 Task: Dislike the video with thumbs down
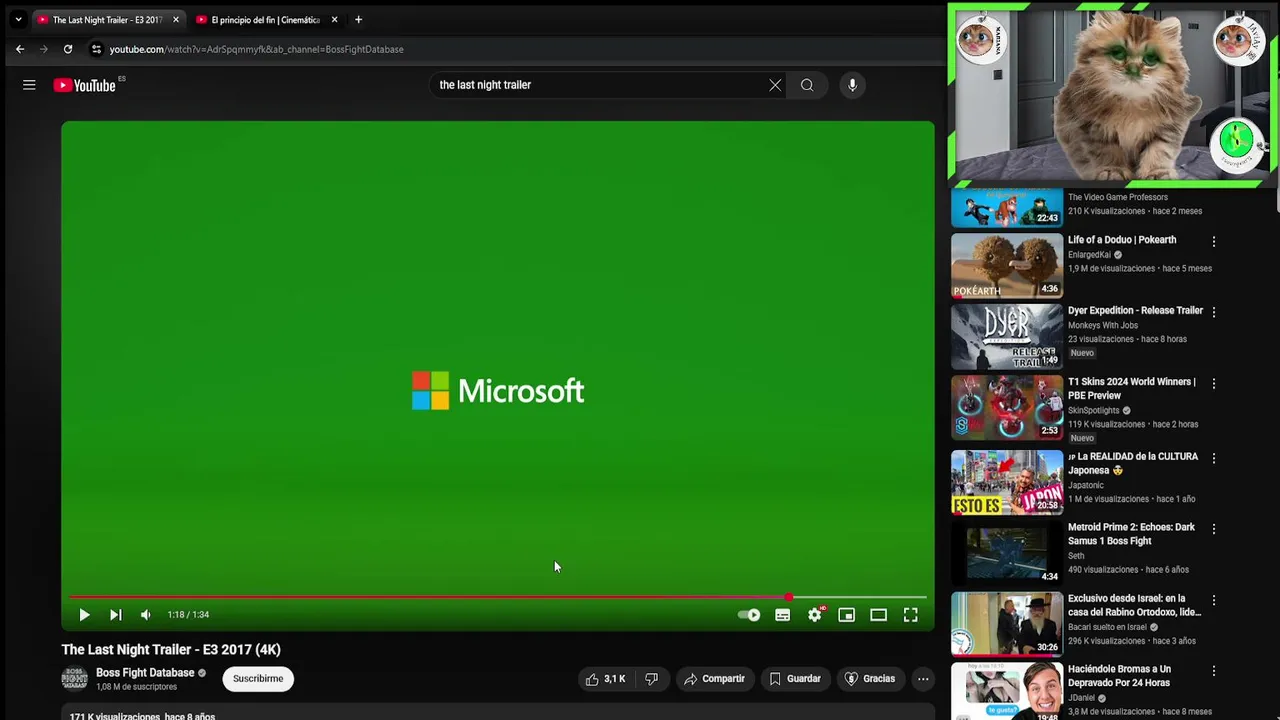(x=651, y=679)
